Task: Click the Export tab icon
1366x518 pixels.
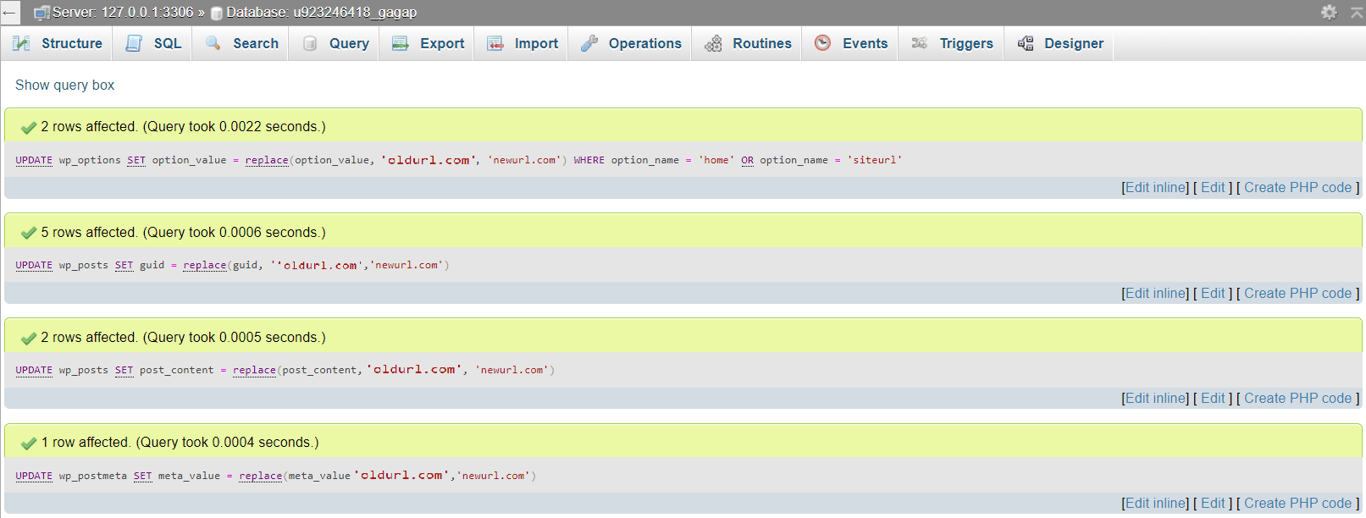Action: (x=400, y=44)
